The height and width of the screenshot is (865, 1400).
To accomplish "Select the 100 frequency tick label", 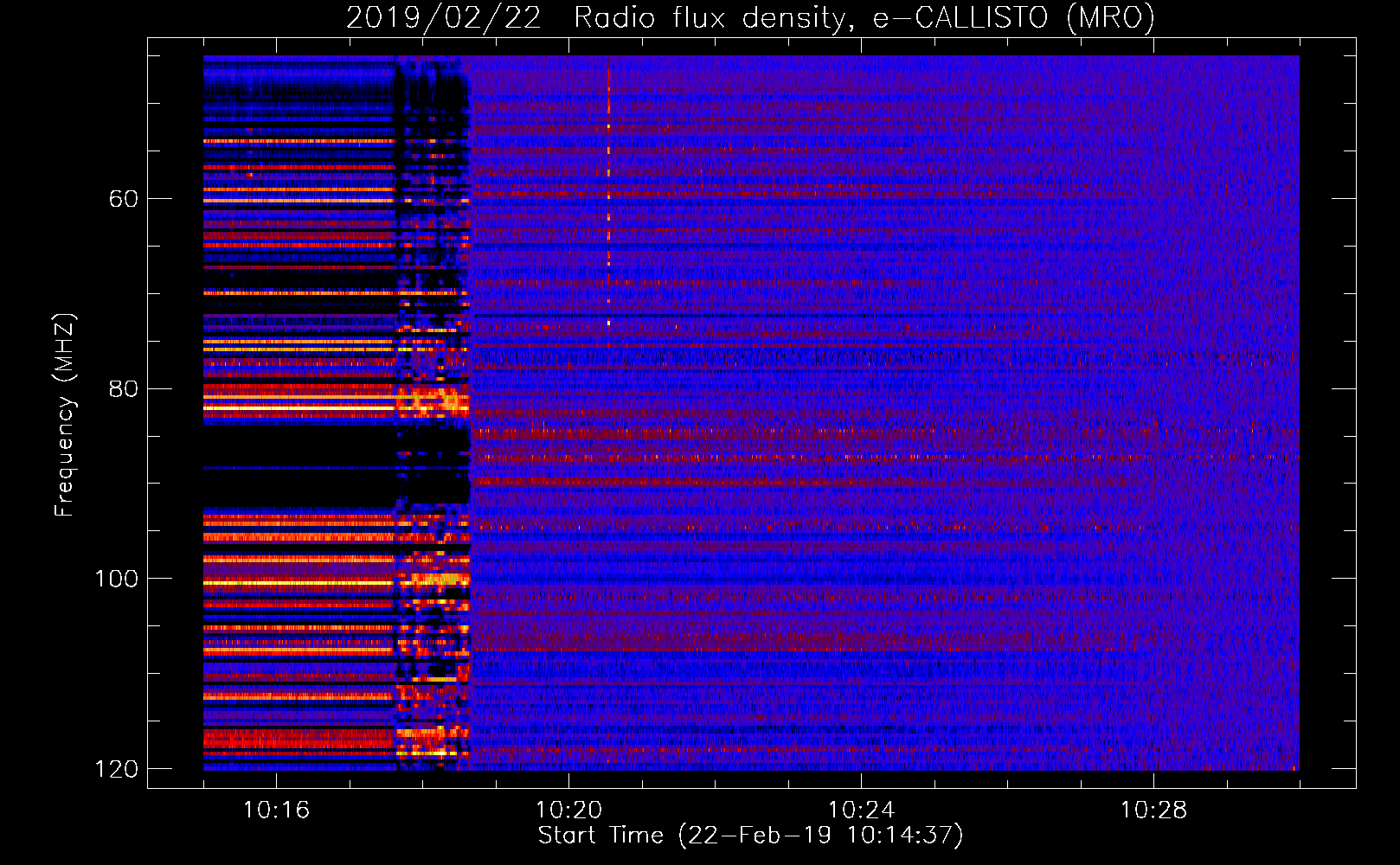I will [x=116, y=579].
